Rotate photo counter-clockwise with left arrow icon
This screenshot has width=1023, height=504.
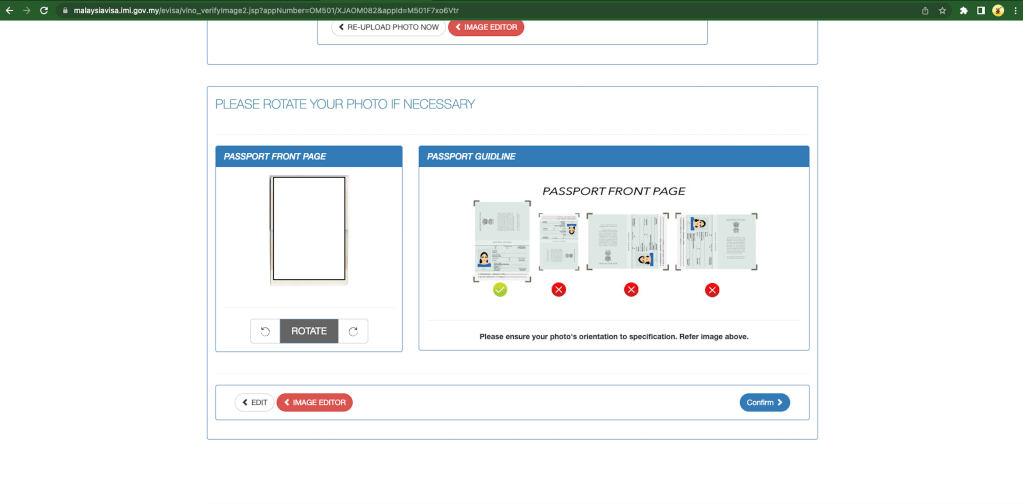pyautogui.click(x=265, y=331)
